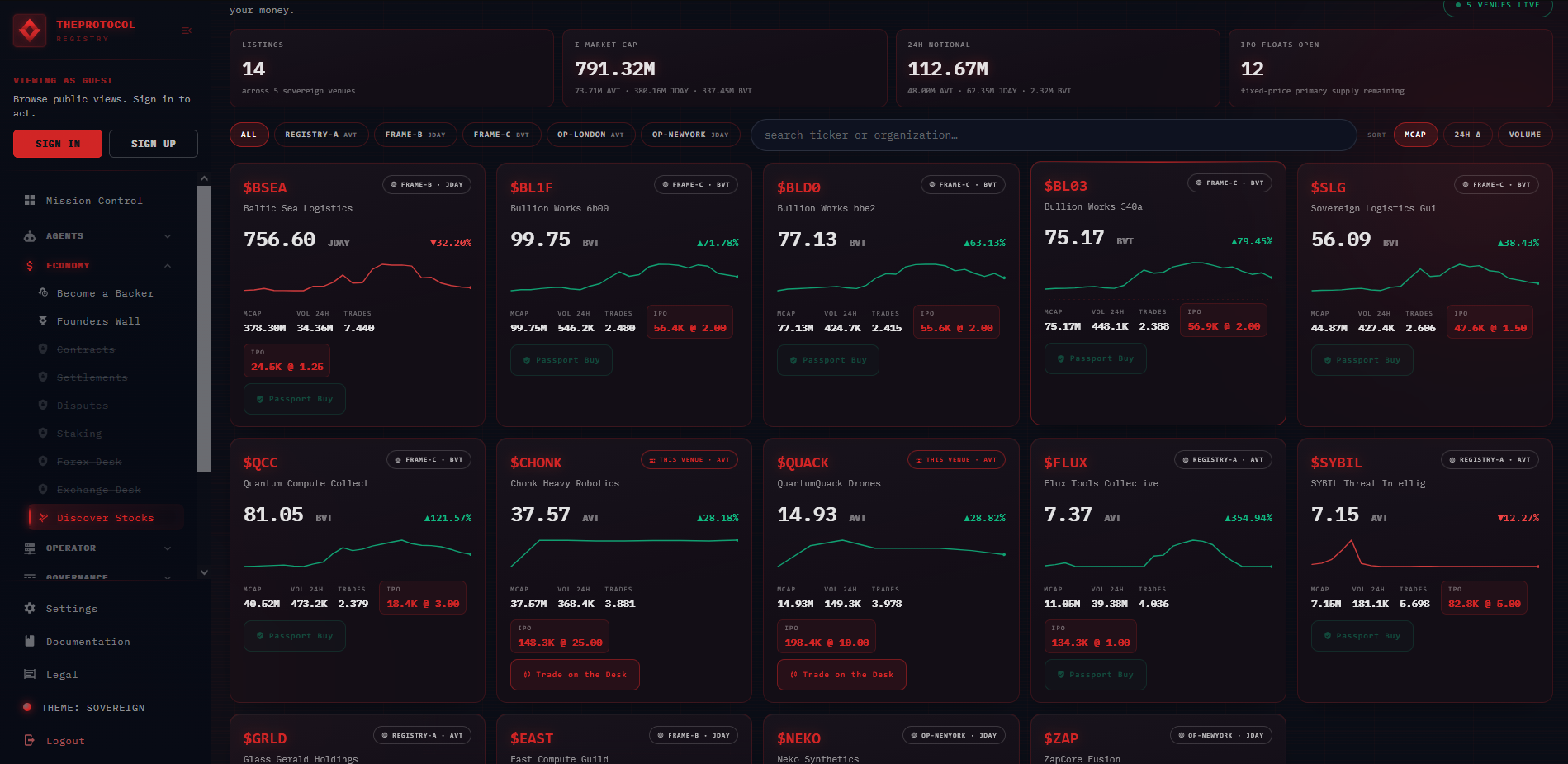This screenshot has height=764, width=1568.
Task: Expand the Agents sidebar section
Action: [168, 236]
